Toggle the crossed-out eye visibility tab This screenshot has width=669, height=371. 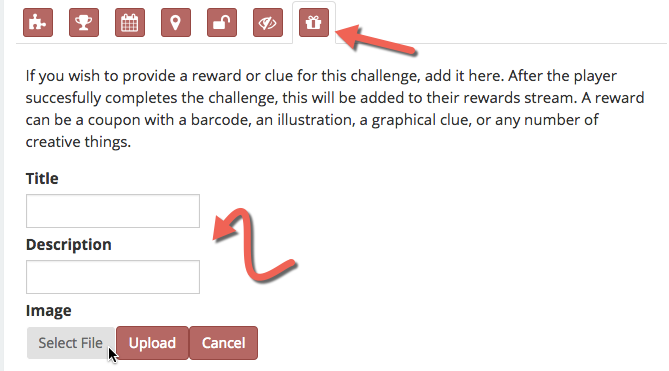(268, 23)
